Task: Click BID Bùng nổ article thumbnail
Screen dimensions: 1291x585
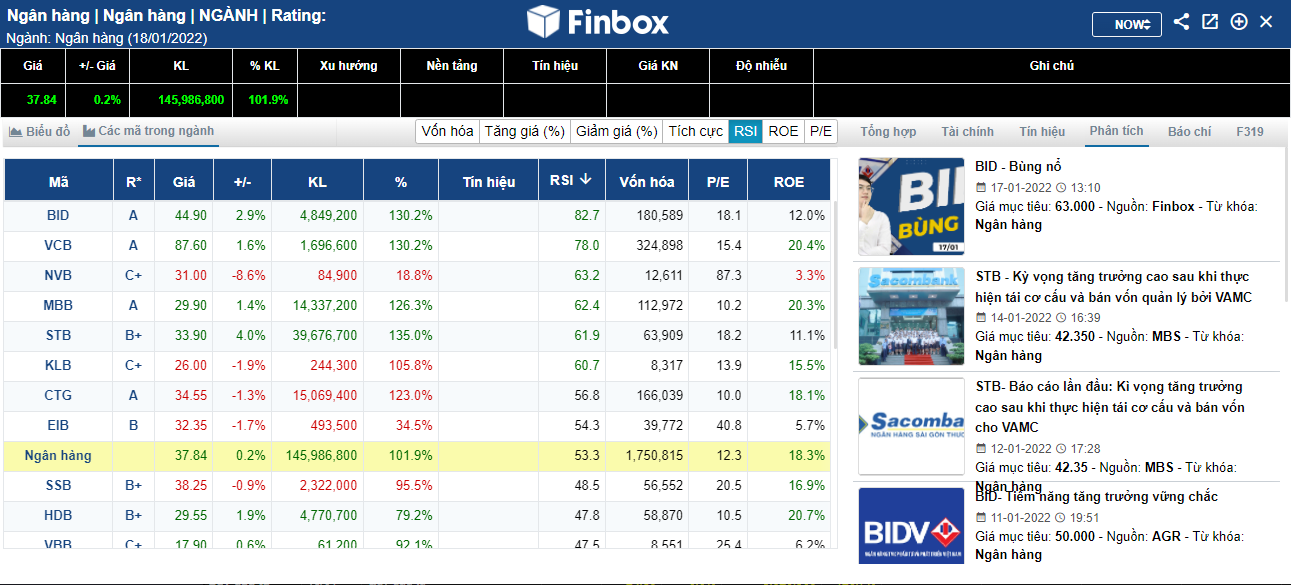Action: pos(911,207)
